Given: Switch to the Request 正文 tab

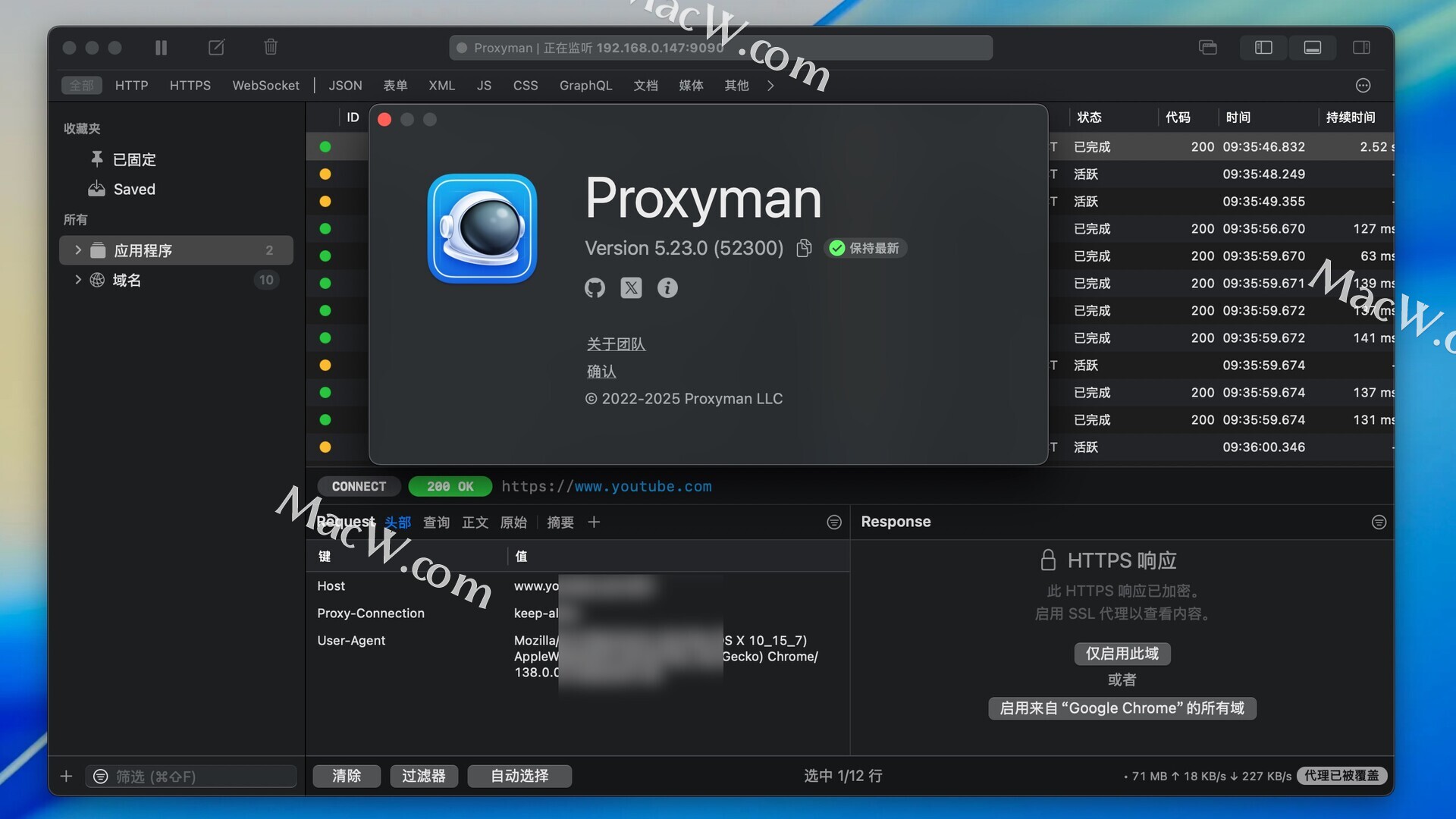Looking at the screenshot, I should tap(475, 522).
